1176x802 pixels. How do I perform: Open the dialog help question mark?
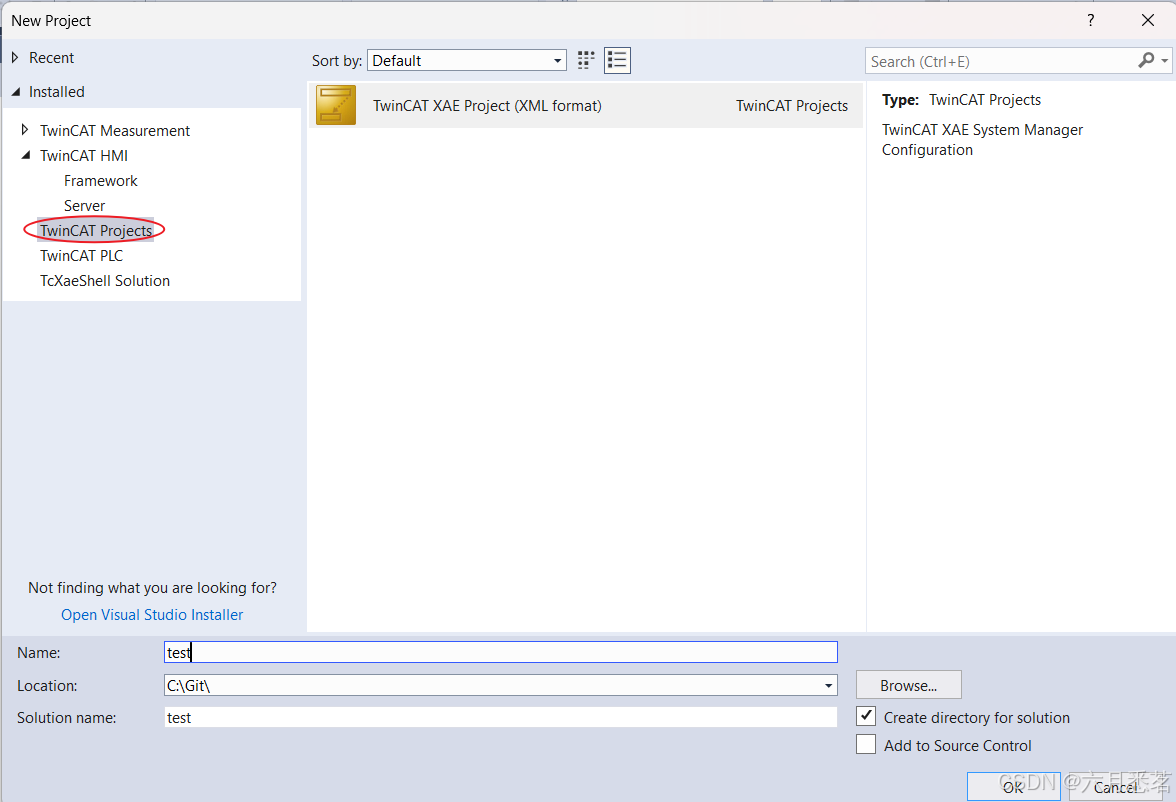click(x=1090, y=20)
